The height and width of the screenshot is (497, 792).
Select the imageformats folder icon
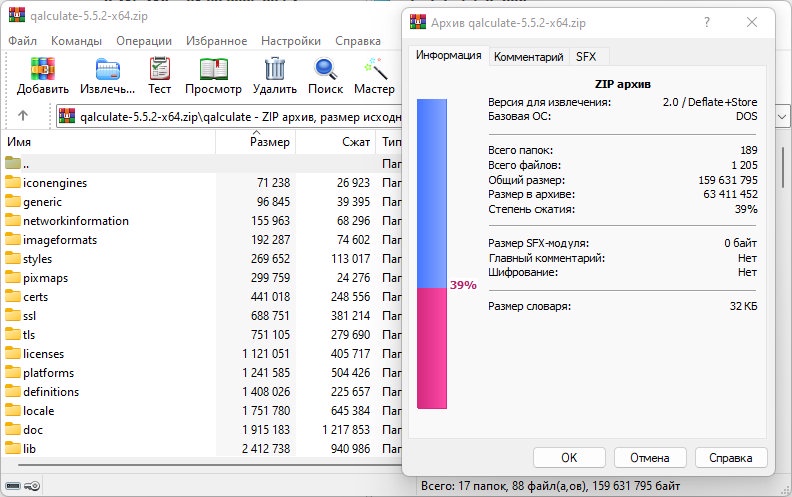point(13,239)
